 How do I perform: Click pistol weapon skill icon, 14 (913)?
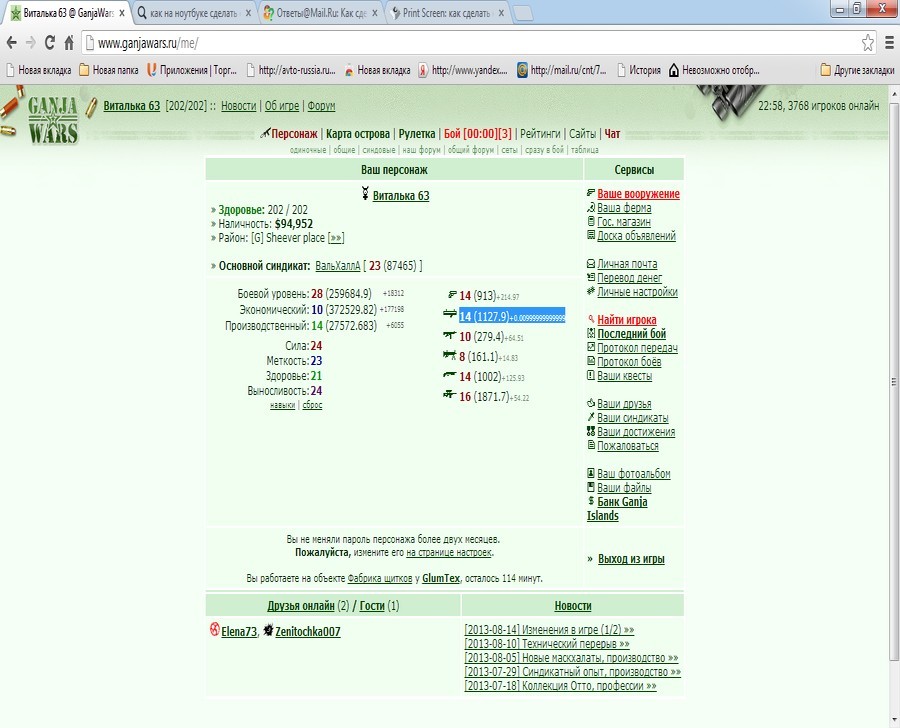pyautogui.click(x=452, y=295)
